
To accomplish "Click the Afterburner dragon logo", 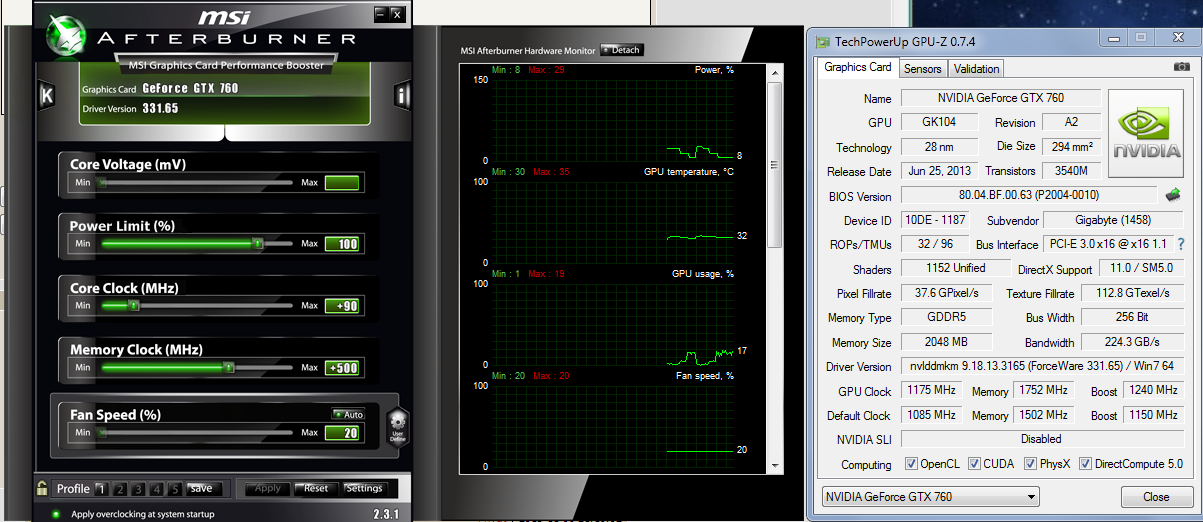I will coord(68,36).
